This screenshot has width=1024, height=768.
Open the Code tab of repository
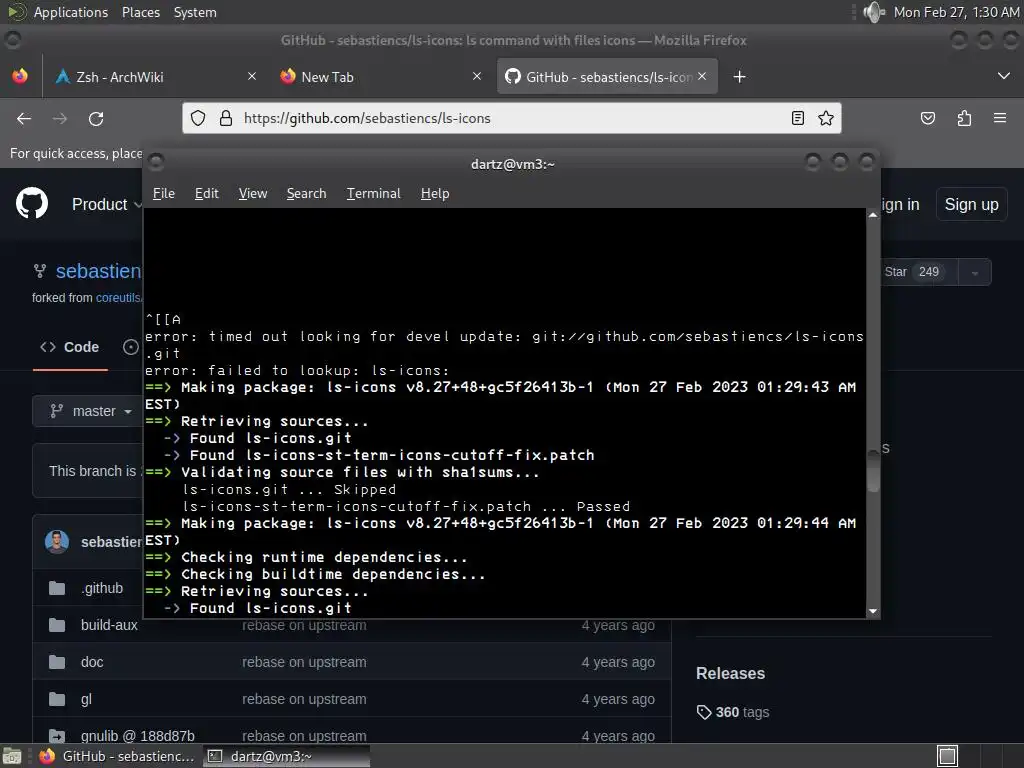[70, 347]
